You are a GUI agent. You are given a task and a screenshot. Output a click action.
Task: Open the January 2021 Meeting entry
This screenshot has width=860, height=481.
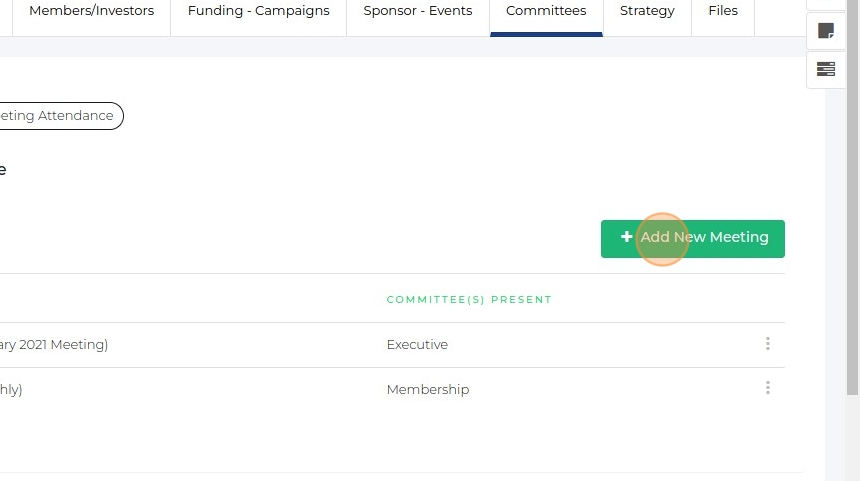coord(55,345)
